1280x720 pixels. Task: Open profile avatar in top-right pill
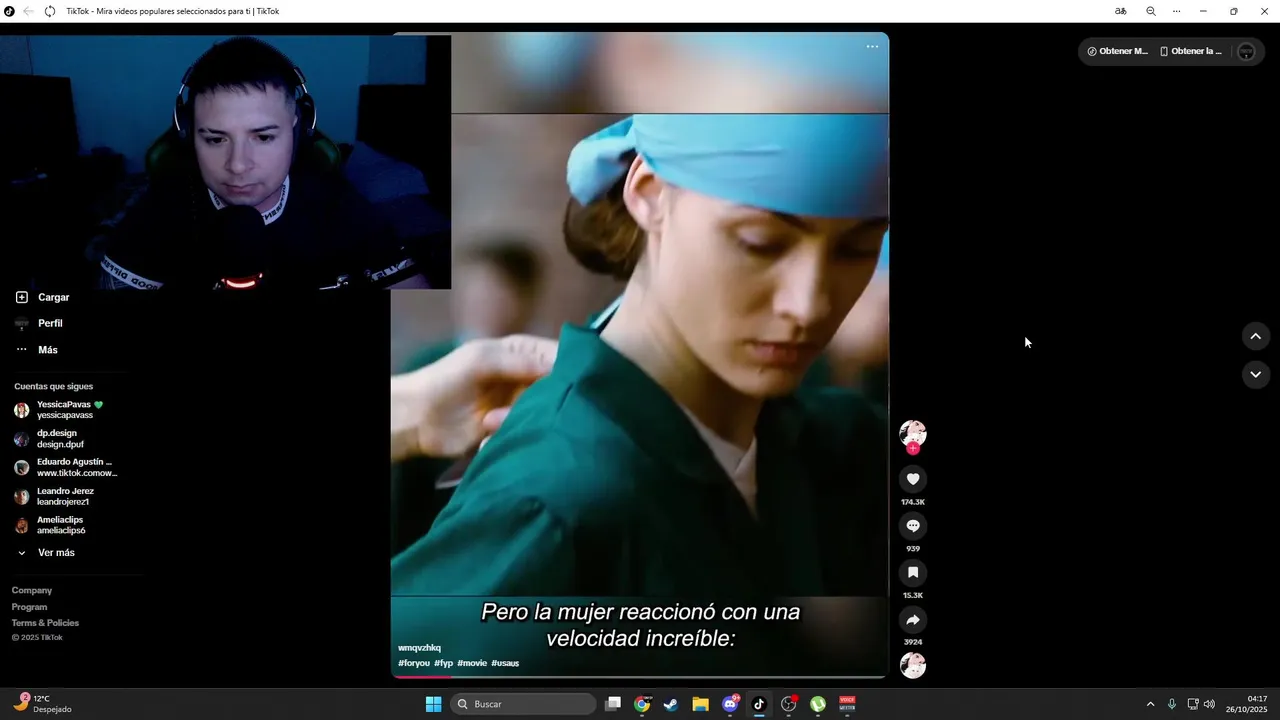coord(1246,52)
